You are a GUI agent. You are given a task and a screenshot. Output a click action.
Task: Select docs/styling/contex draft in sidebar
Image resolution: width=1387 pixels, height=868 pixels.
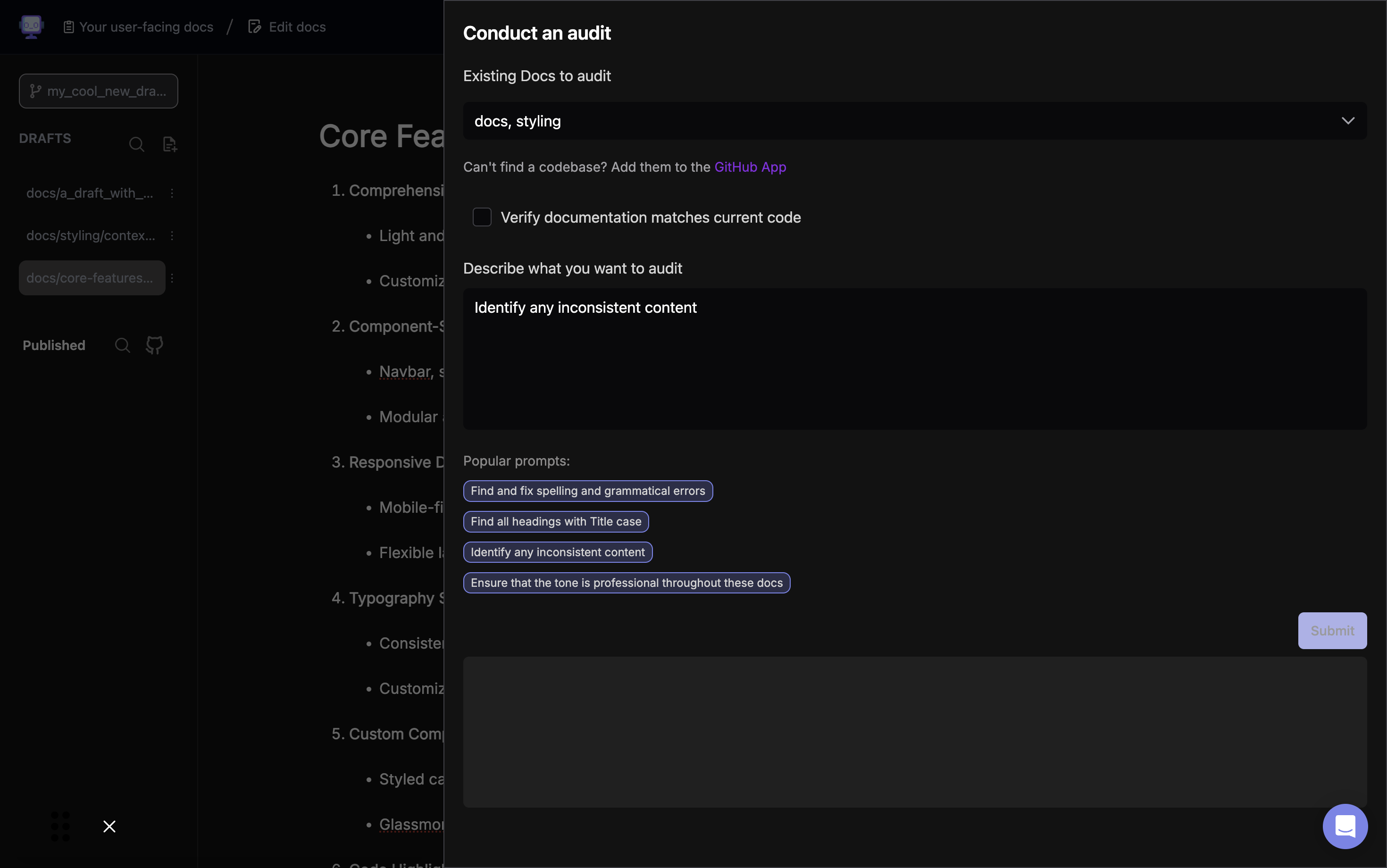91,235
